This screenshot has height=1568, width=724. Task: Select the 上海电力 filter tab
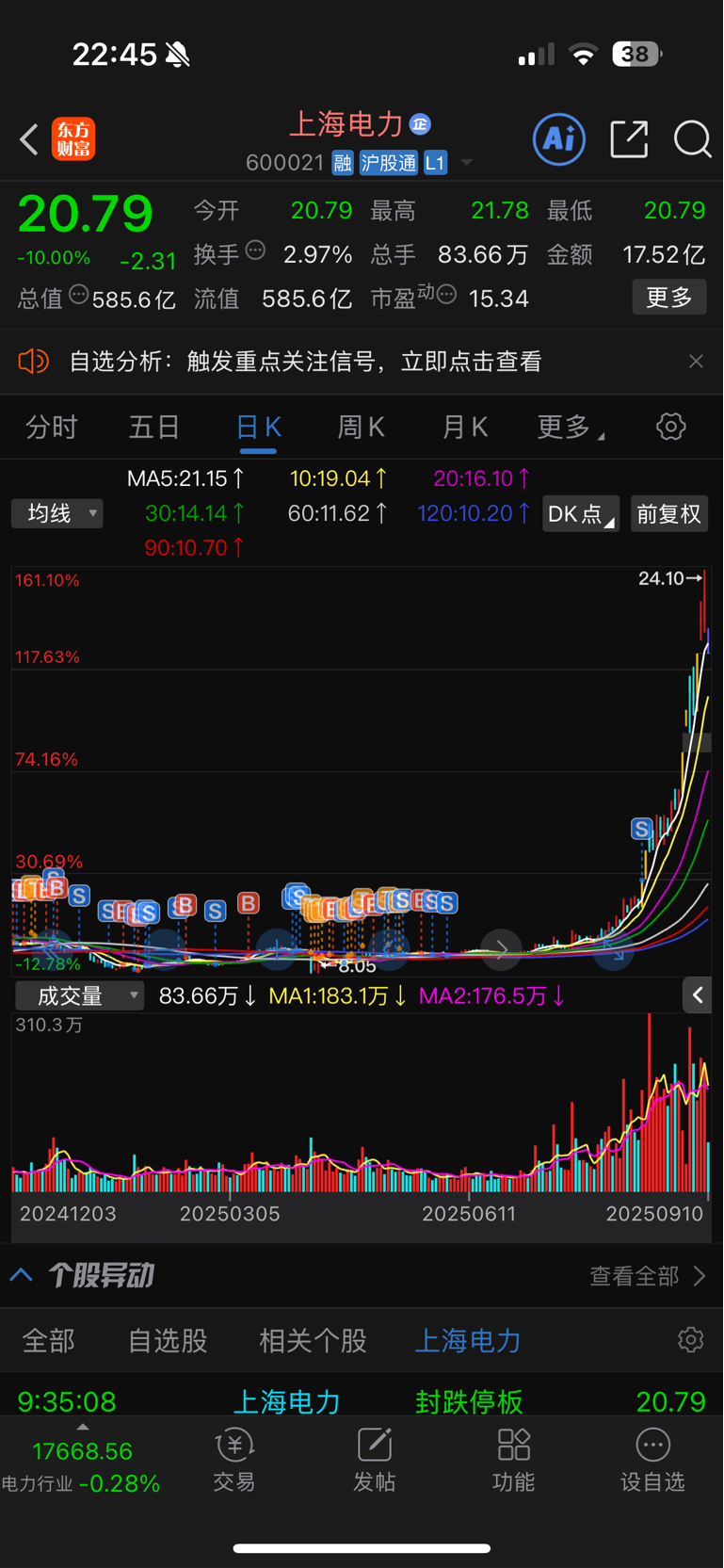click(x=468, y=1341)
